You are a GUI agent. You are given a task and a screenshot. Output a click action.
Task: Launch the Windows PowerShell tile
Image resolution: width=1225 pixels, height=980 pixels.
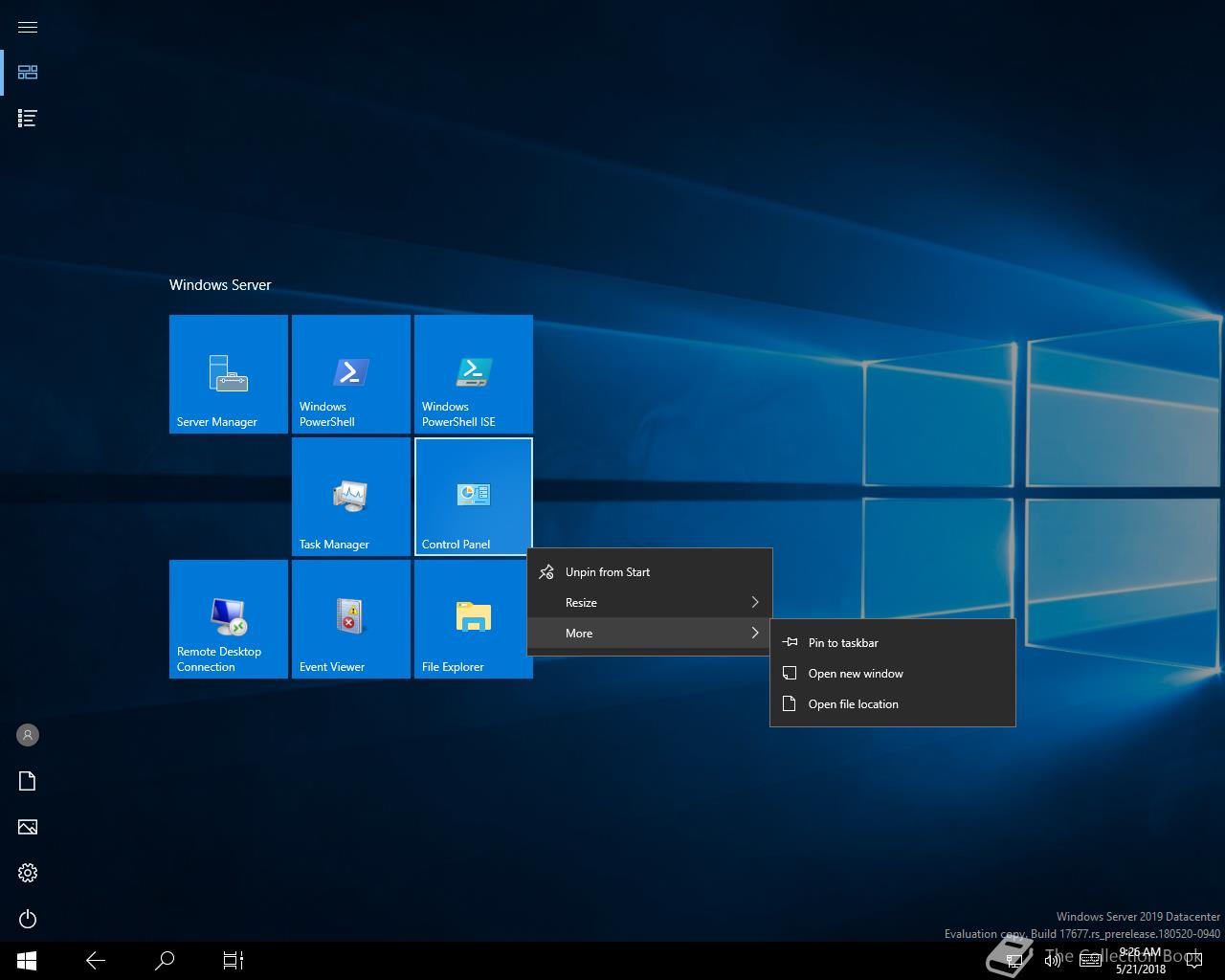[x=351, y=374]
